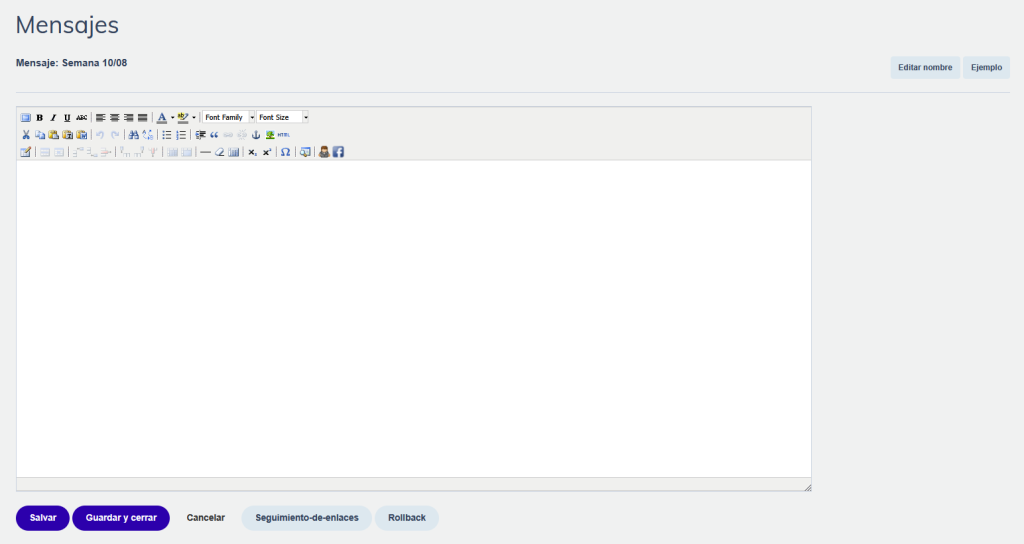Click the Cancelar link
Screen dimensions: 1024x544
pyautogui.click(x=206, y=518)
